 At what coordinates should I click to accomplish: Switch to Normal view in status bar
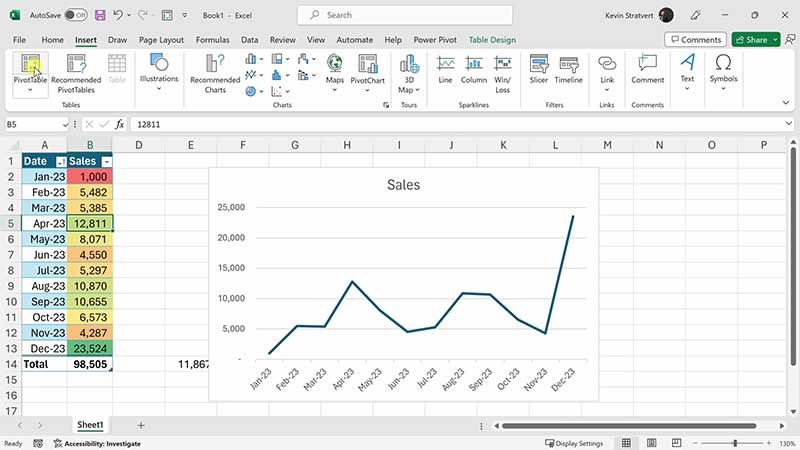click(626, 443)
